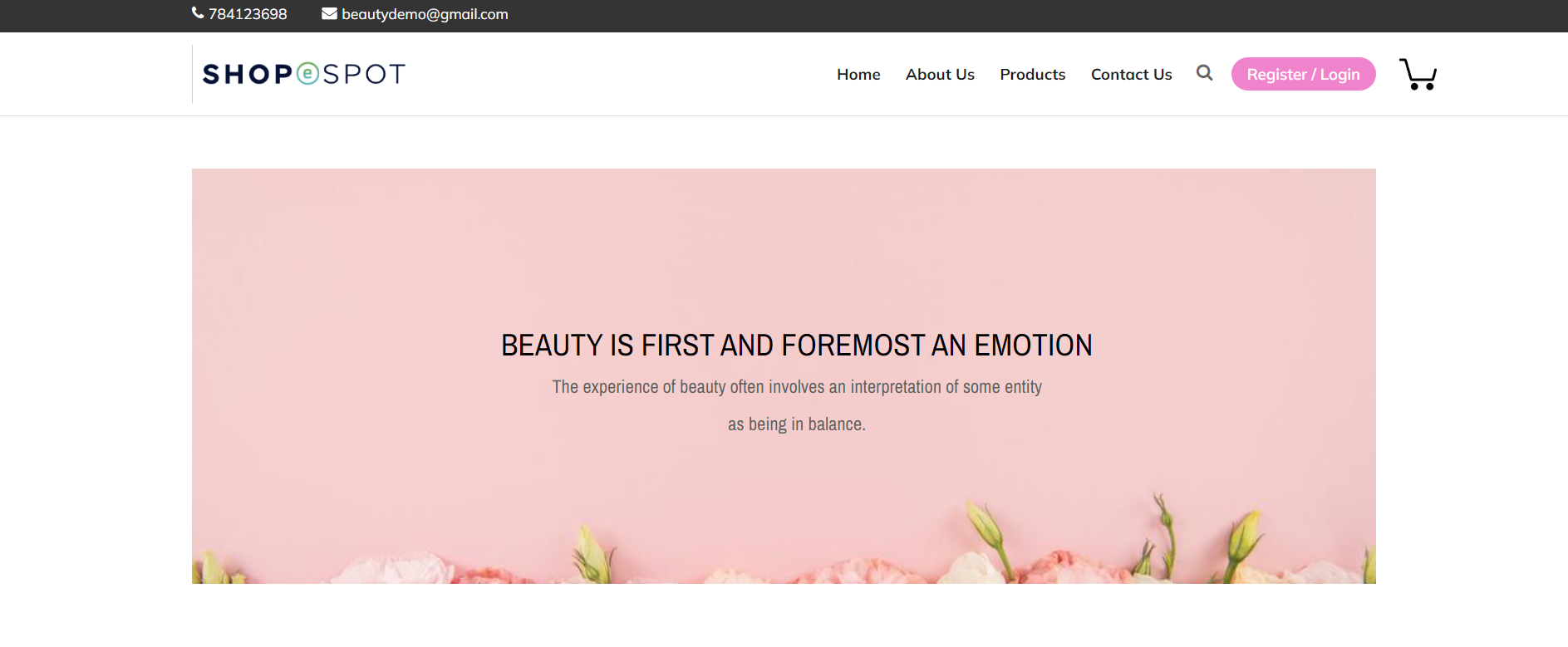Click the "BEAUTY IS FIRST AND FOREMOST" headline
Viewport: 1568px width, 647px height.
796,345
